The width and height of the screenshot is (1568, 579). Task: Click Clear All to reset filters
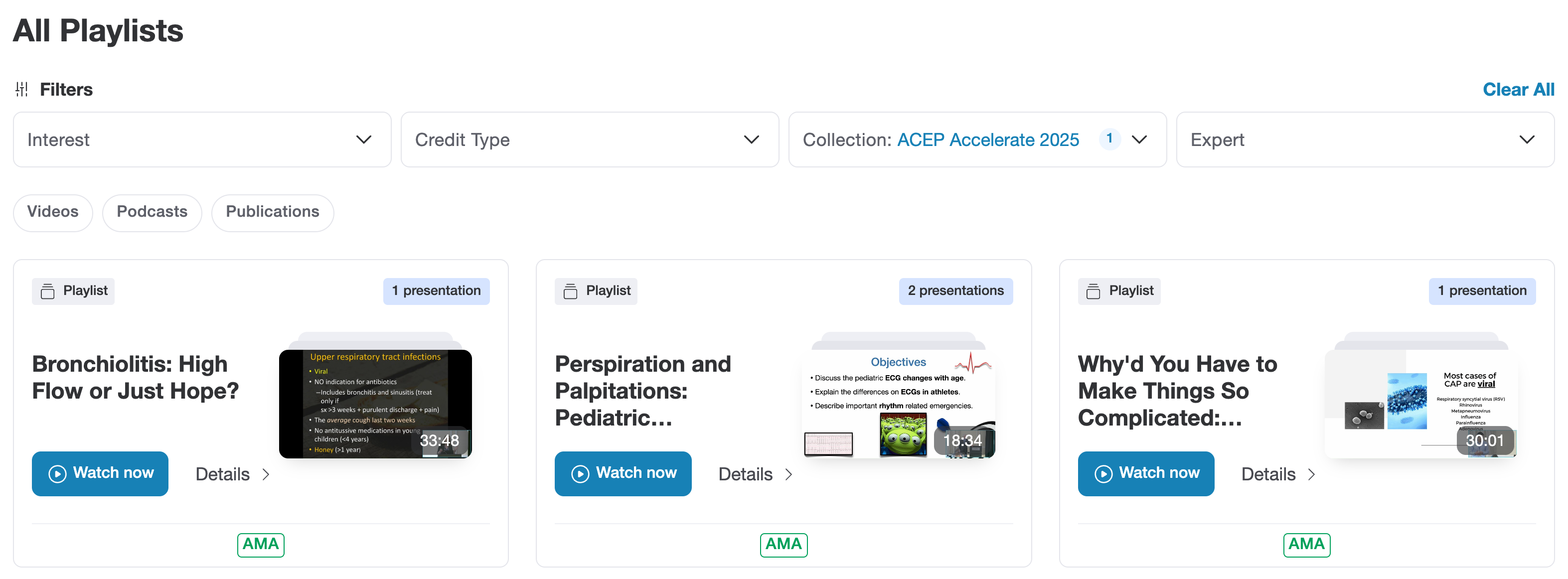tap(1518, 89)
